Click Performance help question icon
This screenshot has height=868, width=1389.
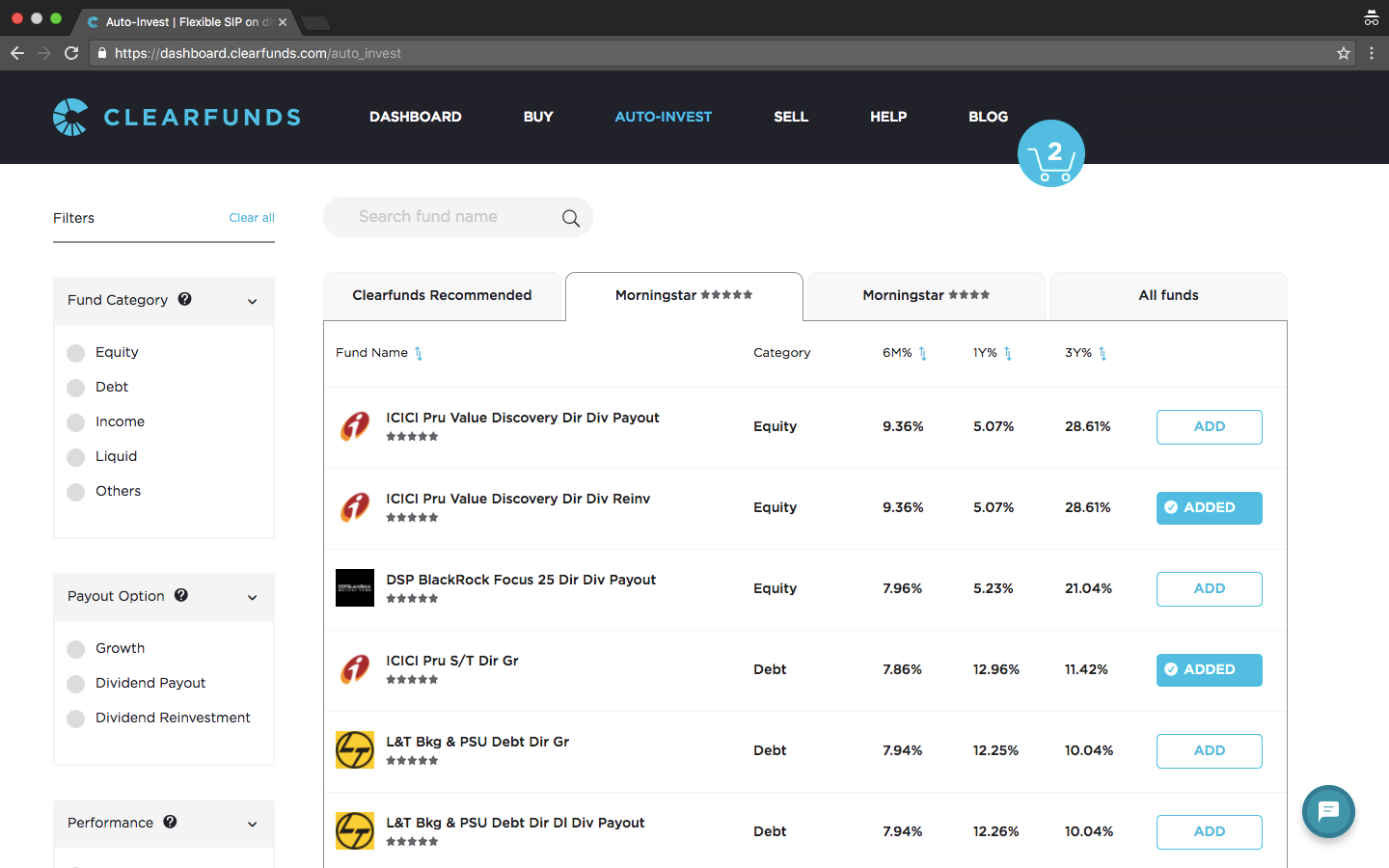pos(170,822)
